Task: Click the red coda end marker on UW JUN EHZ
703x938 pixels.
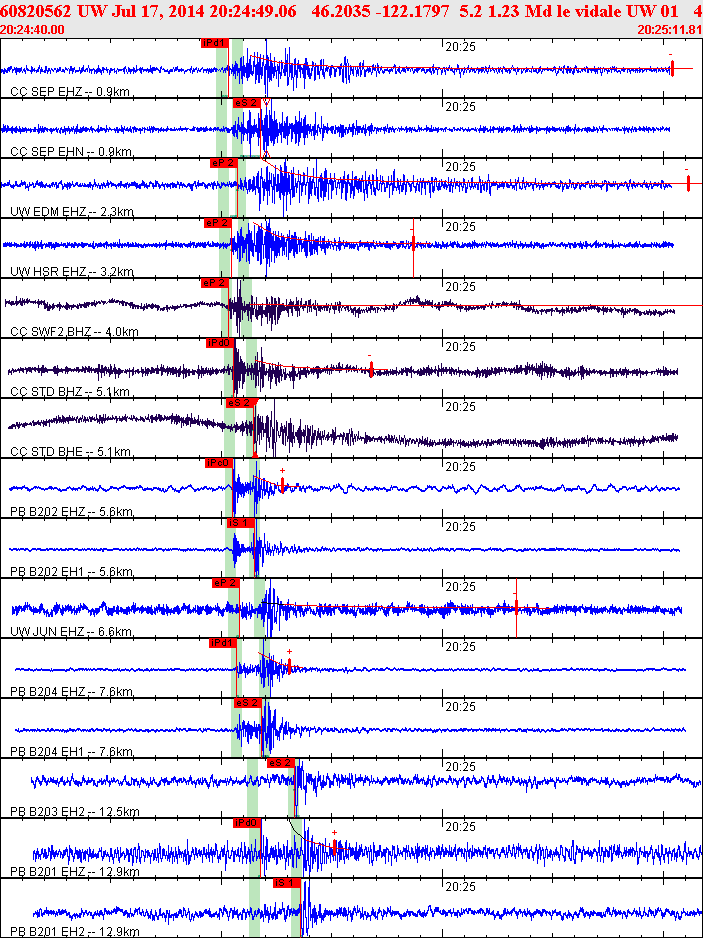Action: [516, 607]
